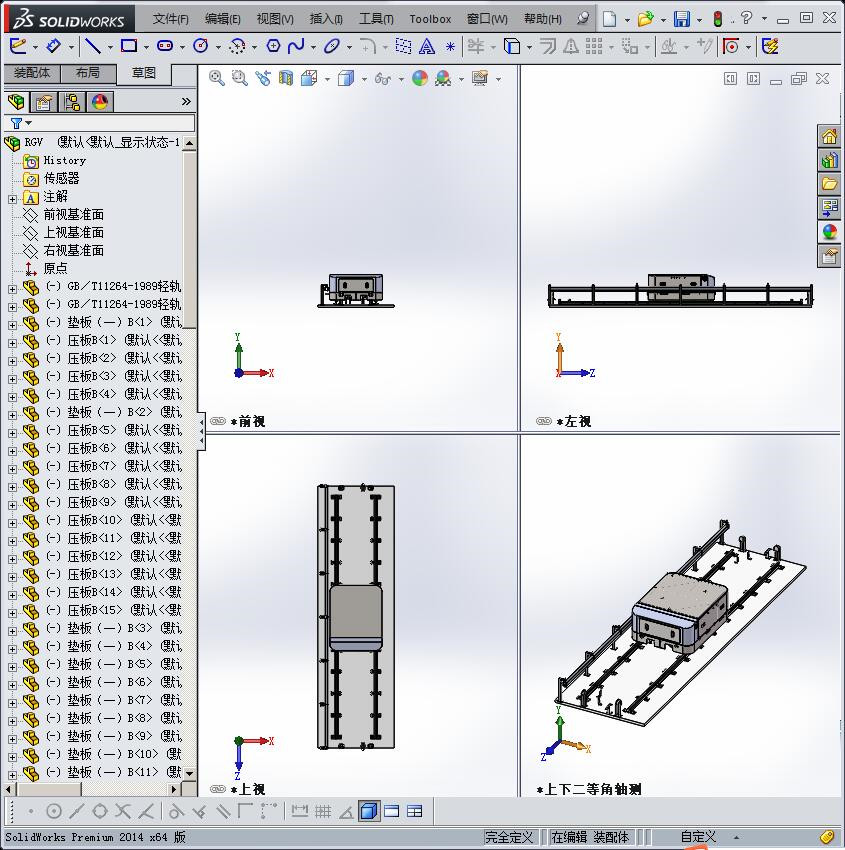
Task: Toggle the four-view layout button
Action: [415, 812]
